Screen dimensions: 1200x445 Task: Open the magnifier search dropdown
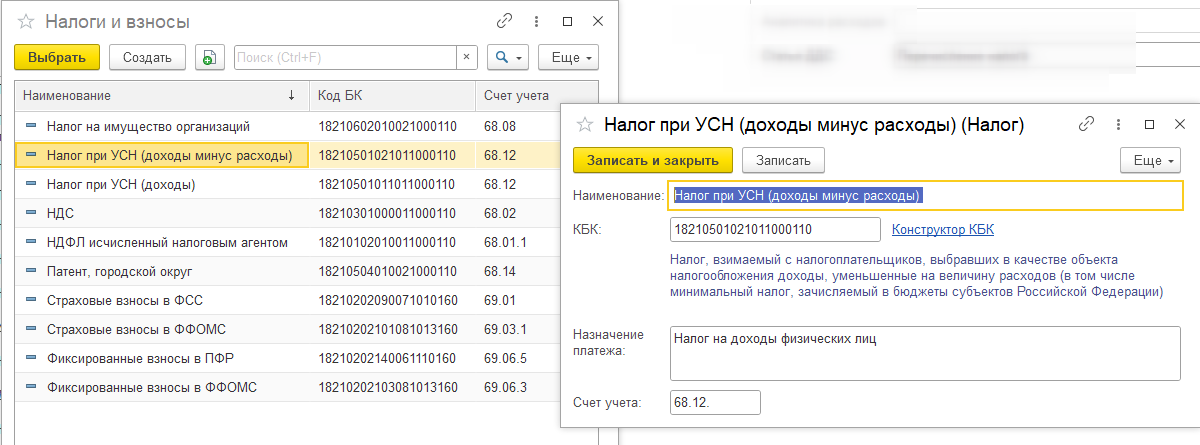pyautogui.click(x=508, y=58)
